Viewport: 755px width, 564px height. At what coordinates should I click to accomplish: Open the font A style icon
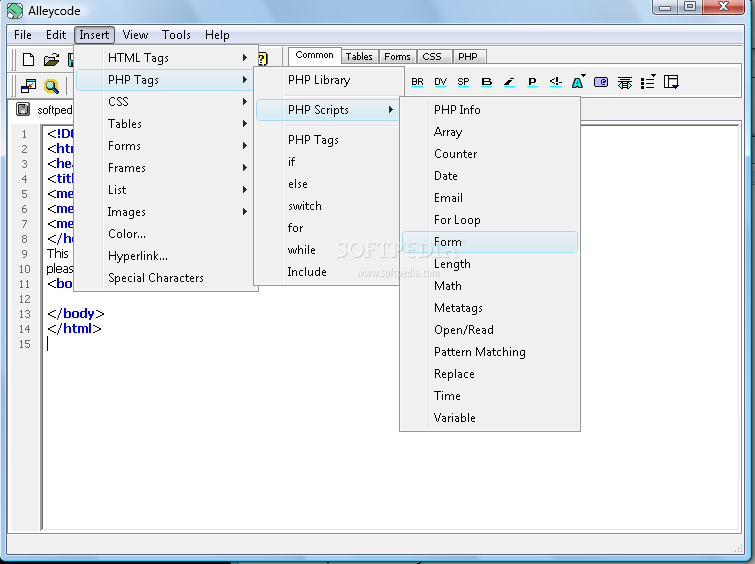point(578,82)
